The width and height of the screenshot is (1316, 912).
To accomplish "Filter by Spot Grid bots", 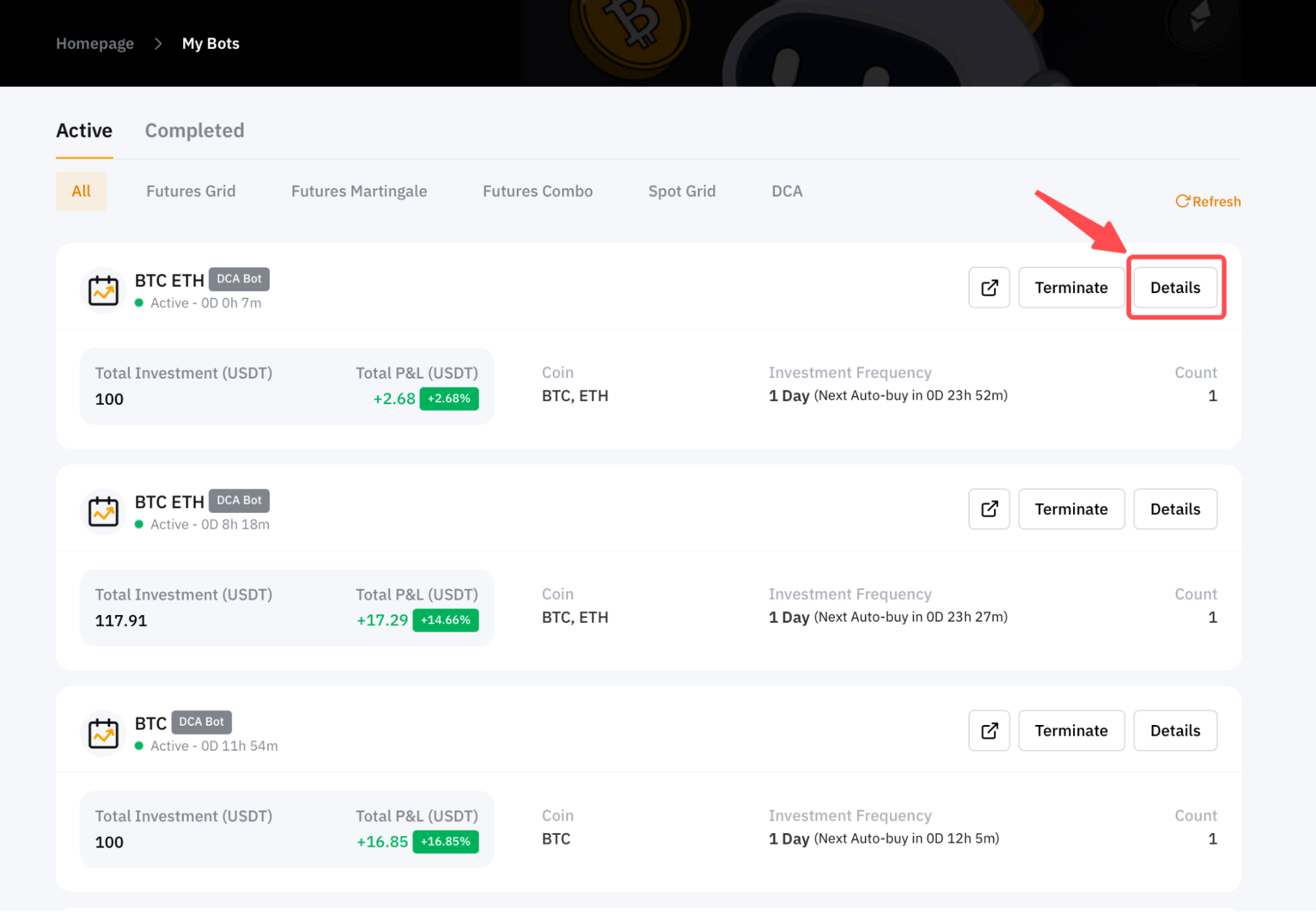I will tap(681, 191).
